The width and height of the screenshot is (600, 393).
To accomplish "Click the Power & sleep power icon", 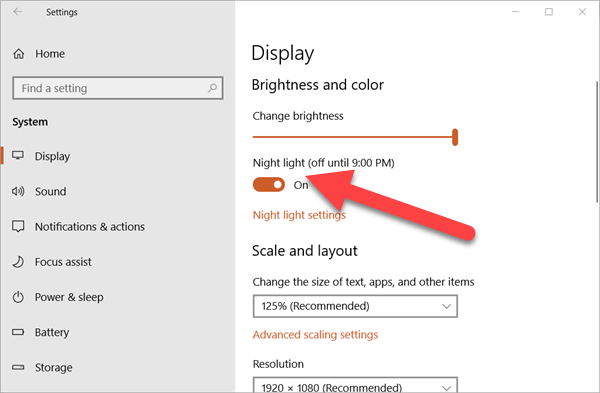I will click(18, 297).
